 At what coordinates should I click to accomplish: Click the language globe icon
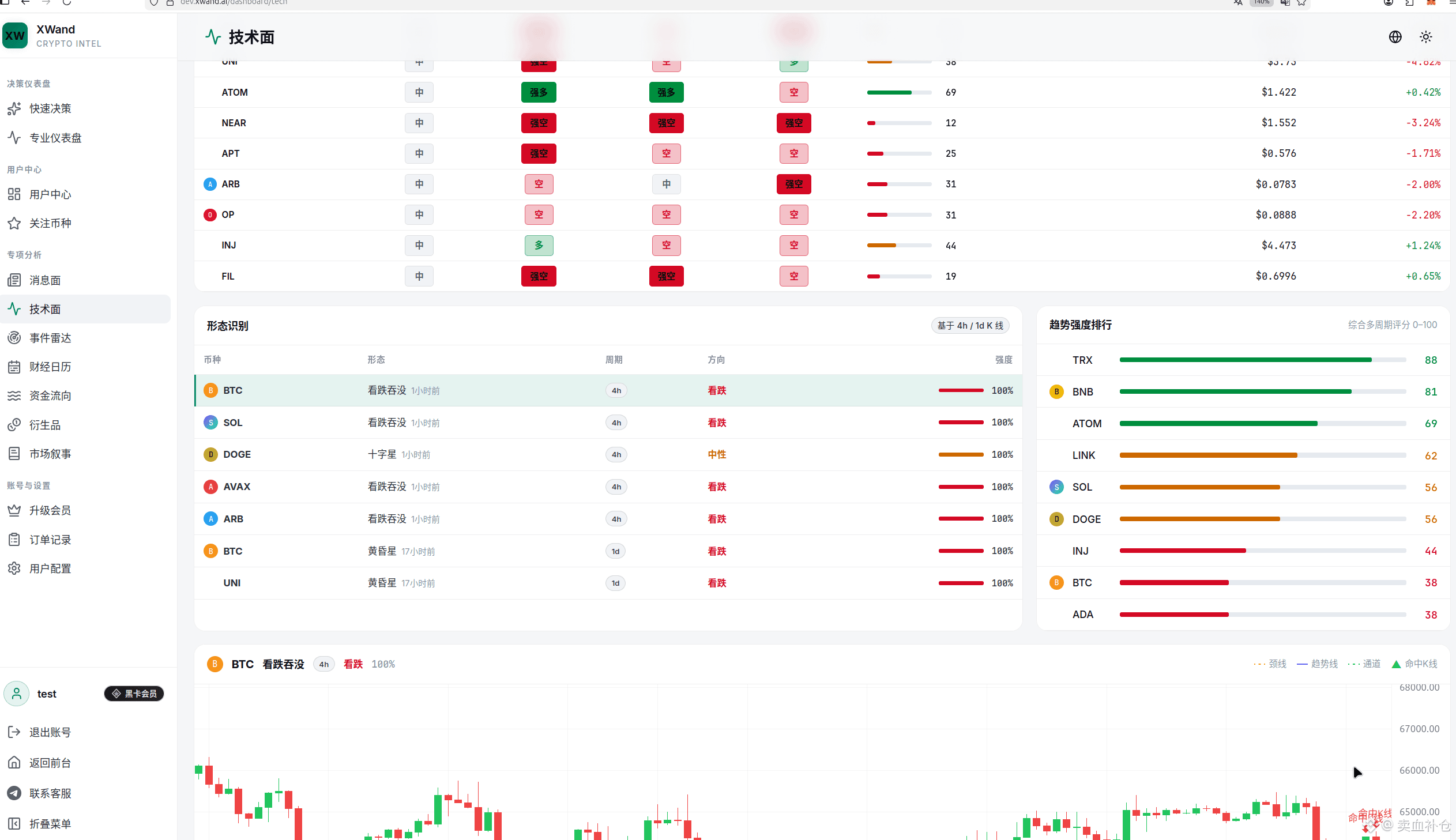point(1395,37)
